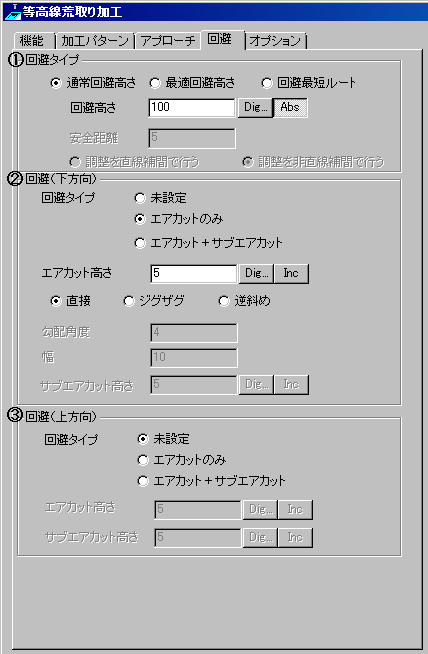Screen dimensions: 428x654
Task: Click Dig... button beside 回避高さ
Action: (x=255, y=108)
